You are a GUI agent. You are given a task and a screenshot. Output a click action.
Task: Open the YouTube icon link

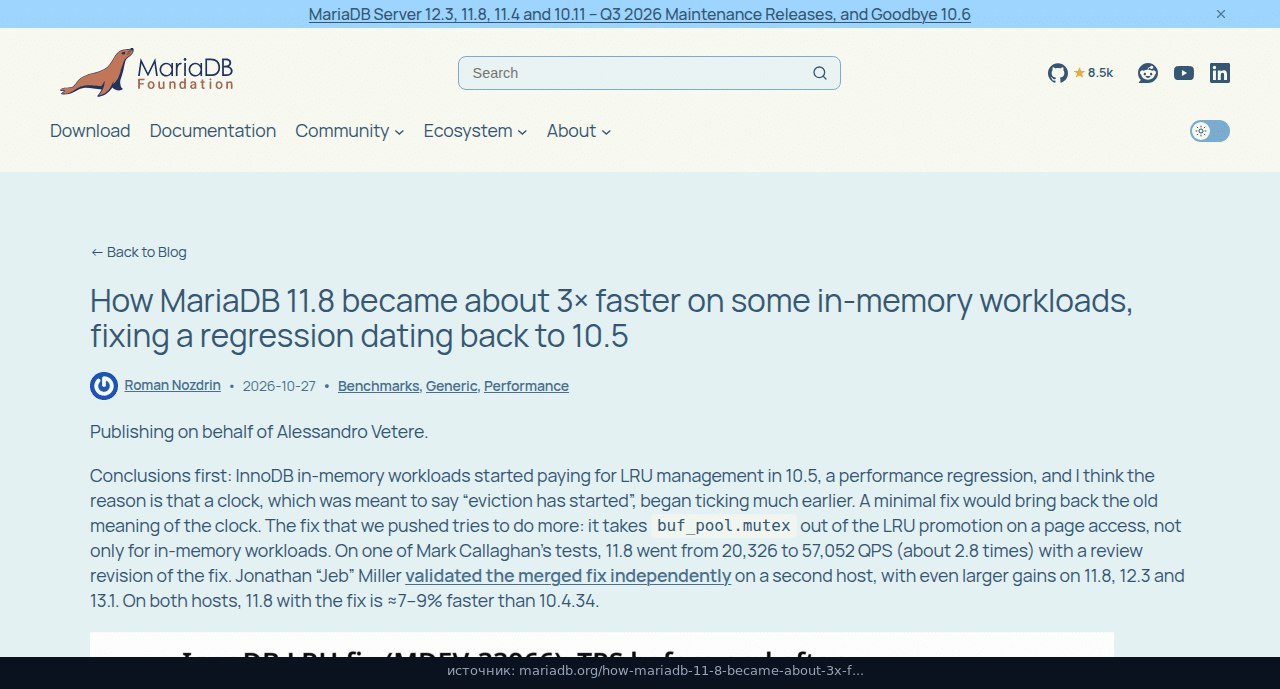pyautogui.click(x=1184, y=73)
